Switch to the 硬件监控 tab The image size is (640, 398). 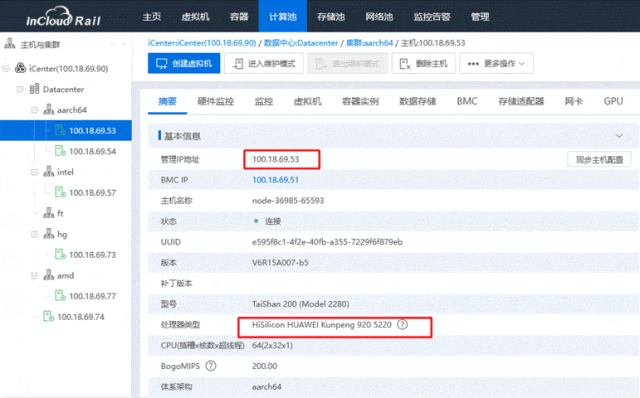tap(216, 101)
